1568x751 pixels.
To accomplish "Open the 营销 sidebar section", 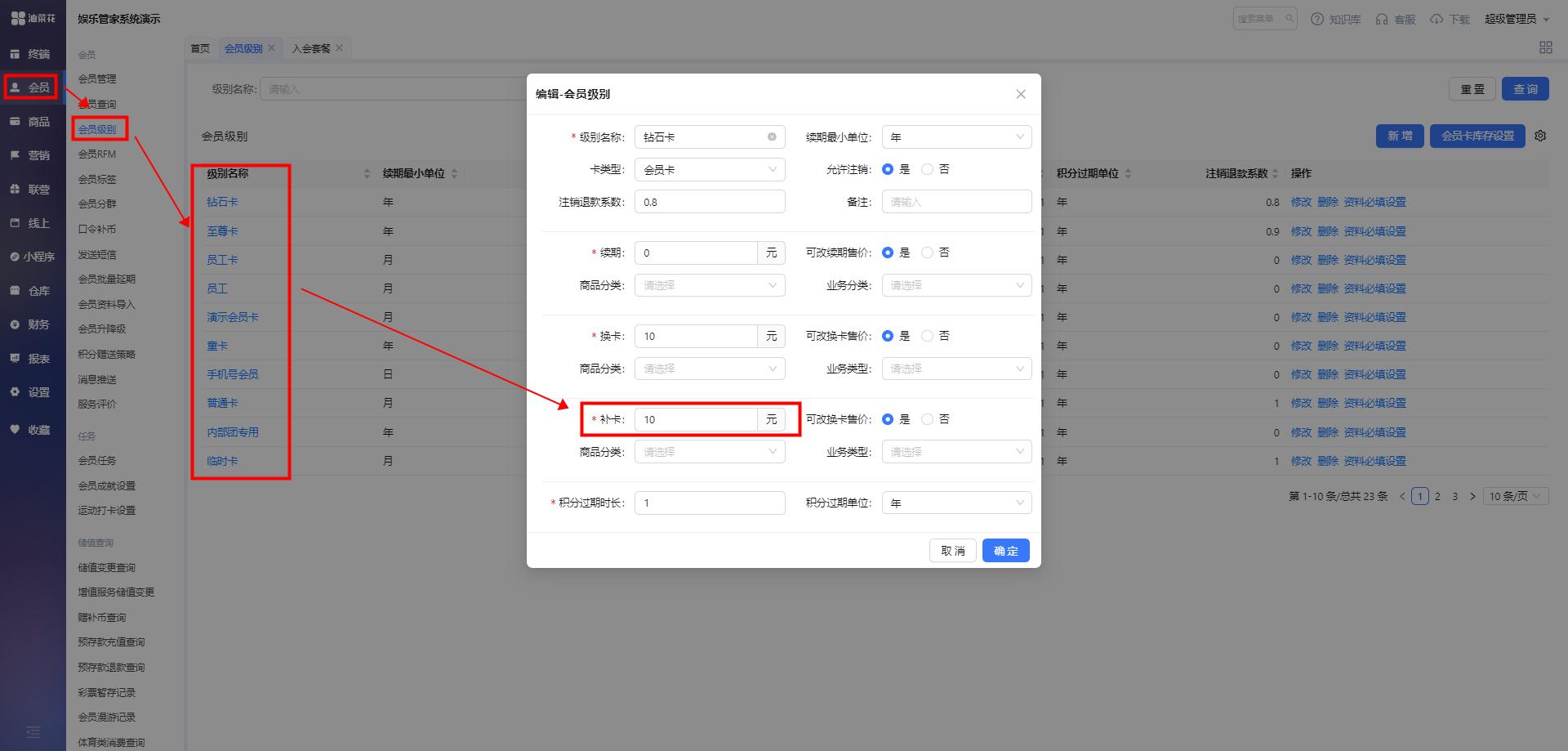I will pos(31,155).
